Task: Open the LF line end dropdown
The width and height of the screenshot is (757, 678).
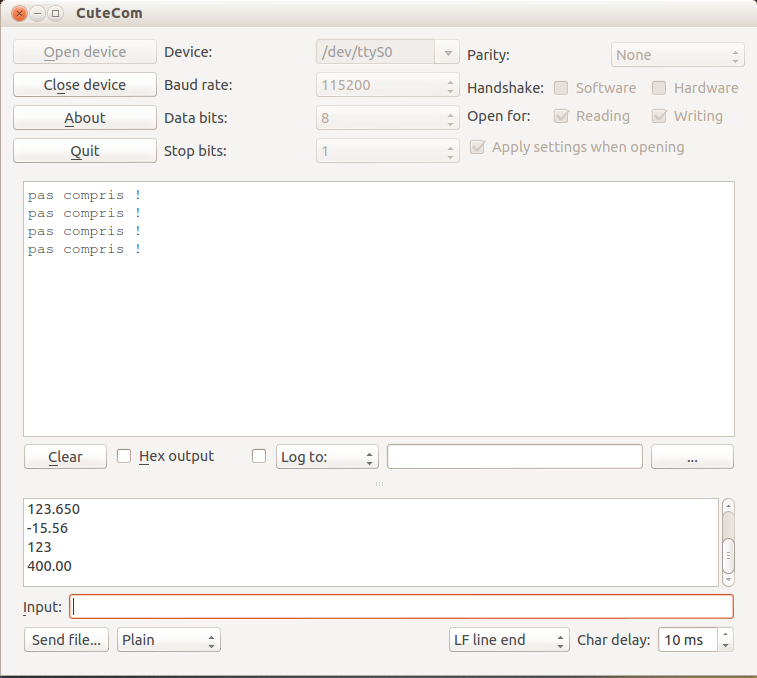Action: tap(509, 640)
